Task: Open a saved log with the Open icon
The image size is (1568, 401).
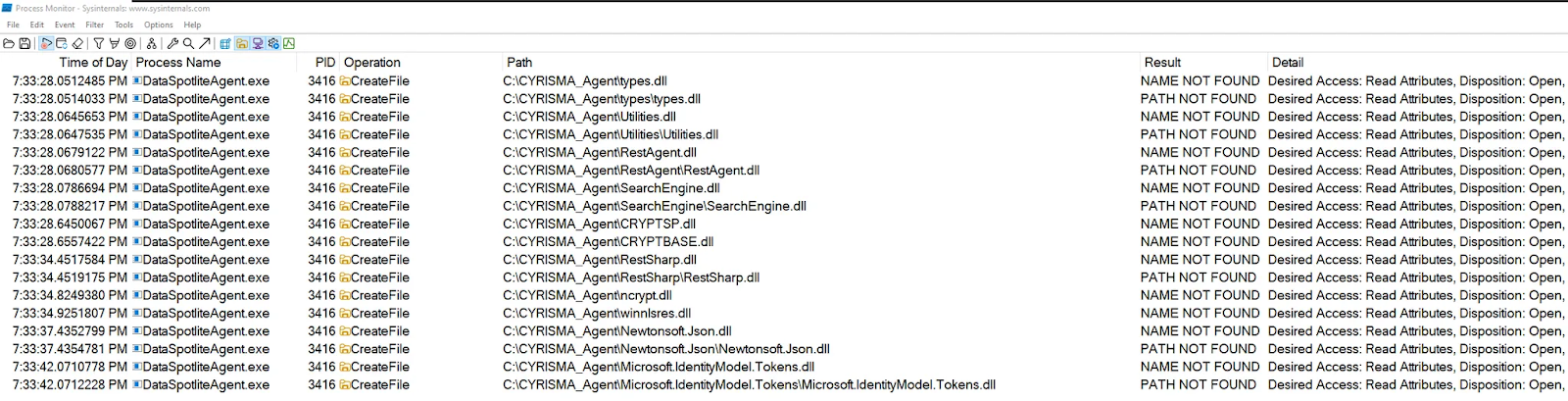Action: pyautogui.click(x=9, y=43)
